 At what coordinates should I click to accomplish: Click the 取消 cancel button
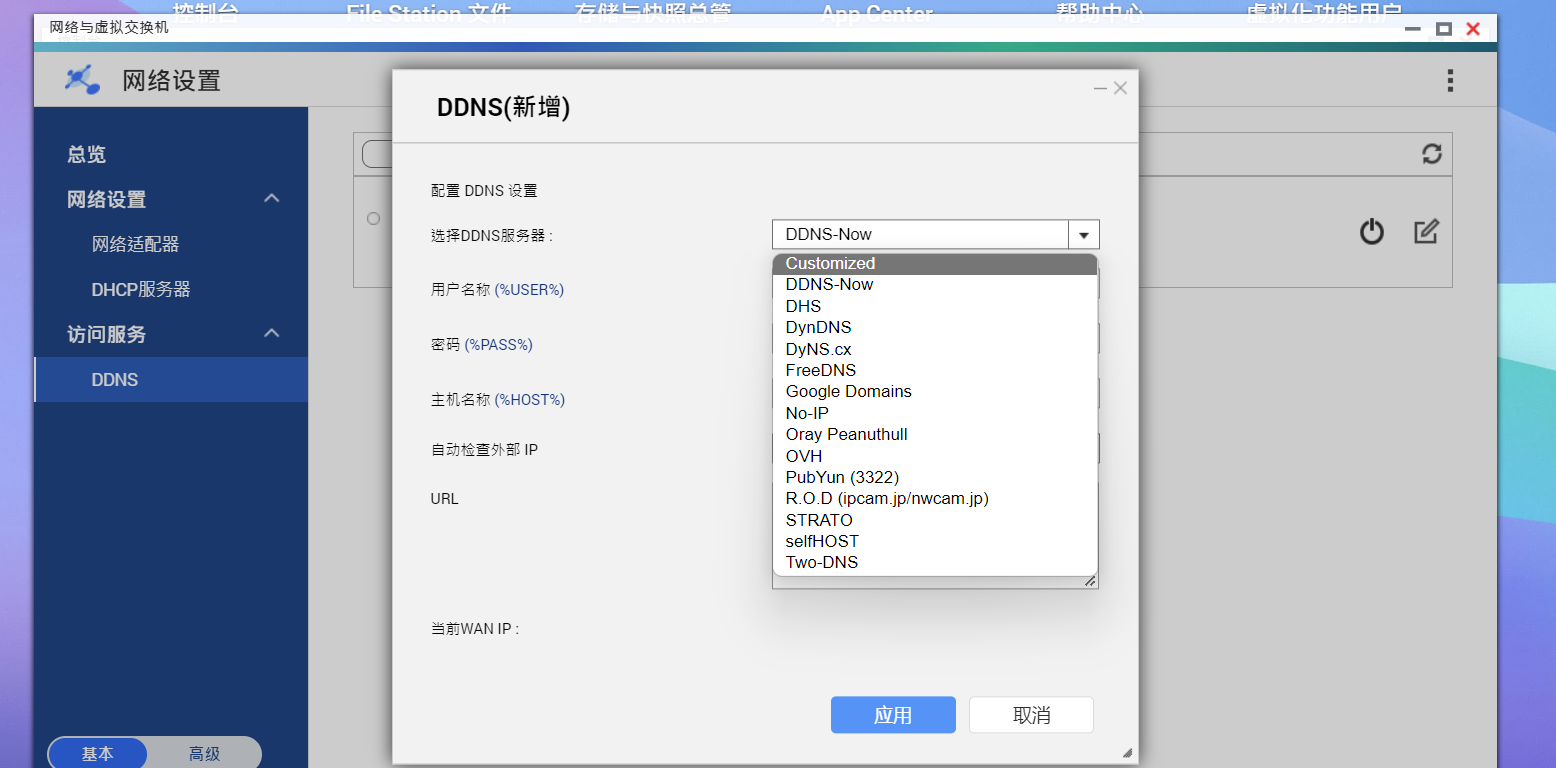(x=1031, y=715)
